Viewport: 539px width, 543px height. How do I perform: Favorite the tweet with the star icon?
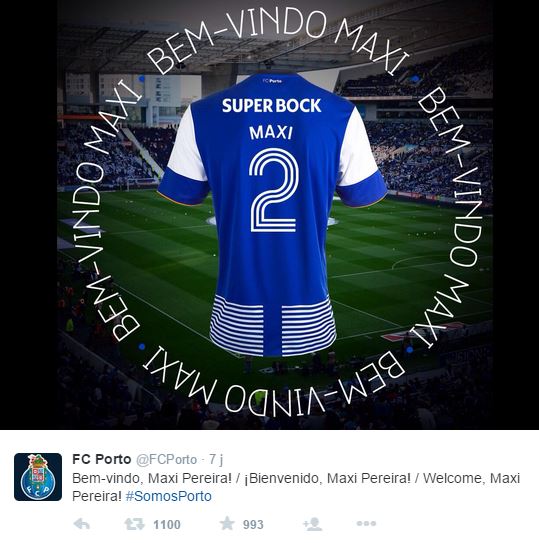[x=227, y=523]
